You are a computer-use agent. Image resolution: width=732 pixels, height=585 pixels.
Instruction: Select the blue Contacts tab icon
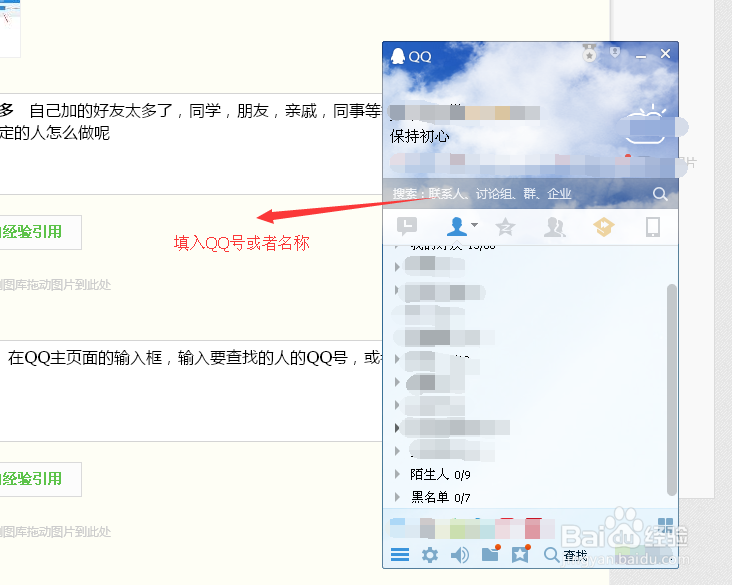click(x=457, y=227)
